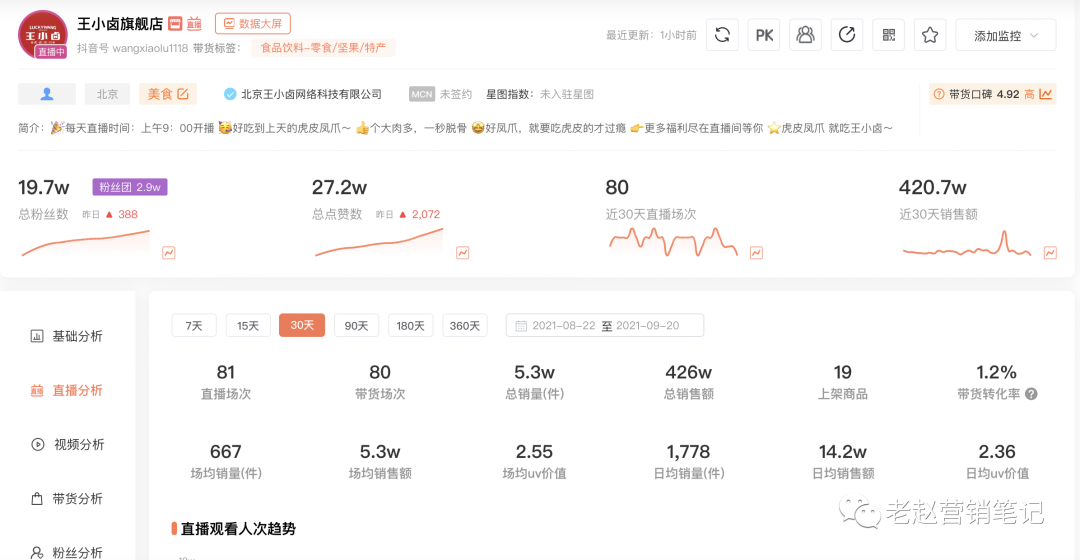Click the 直播观看人次趋势 heading

[238, 528]
